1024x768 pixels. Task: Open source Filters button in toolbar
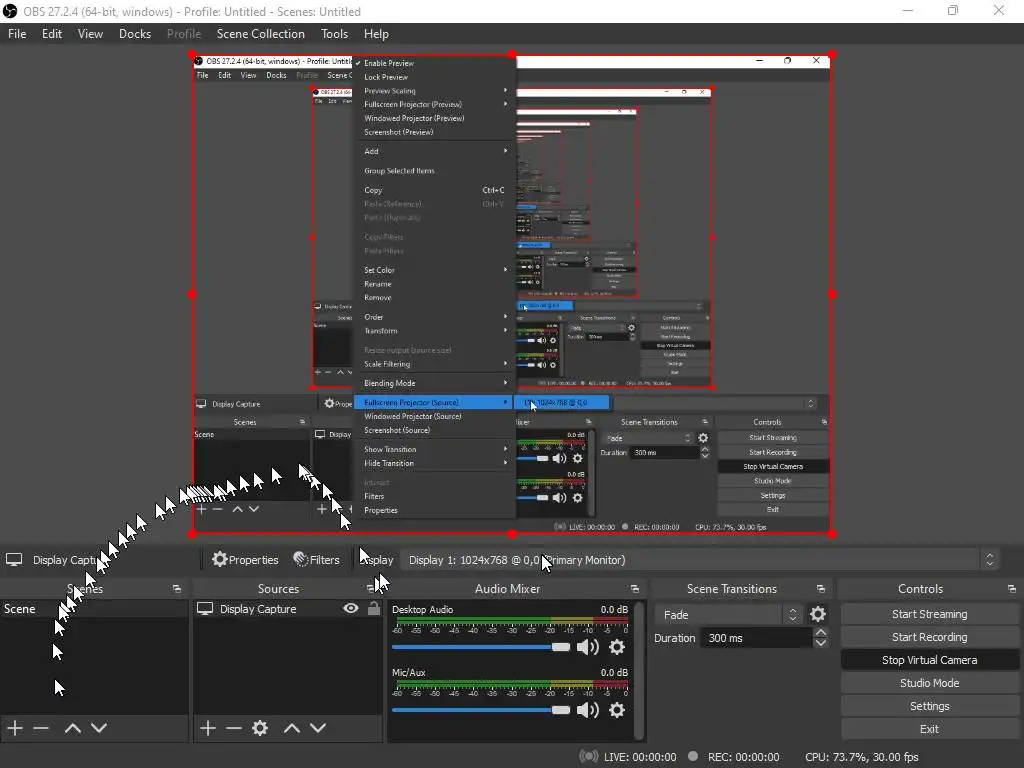(x=317, y=560)
